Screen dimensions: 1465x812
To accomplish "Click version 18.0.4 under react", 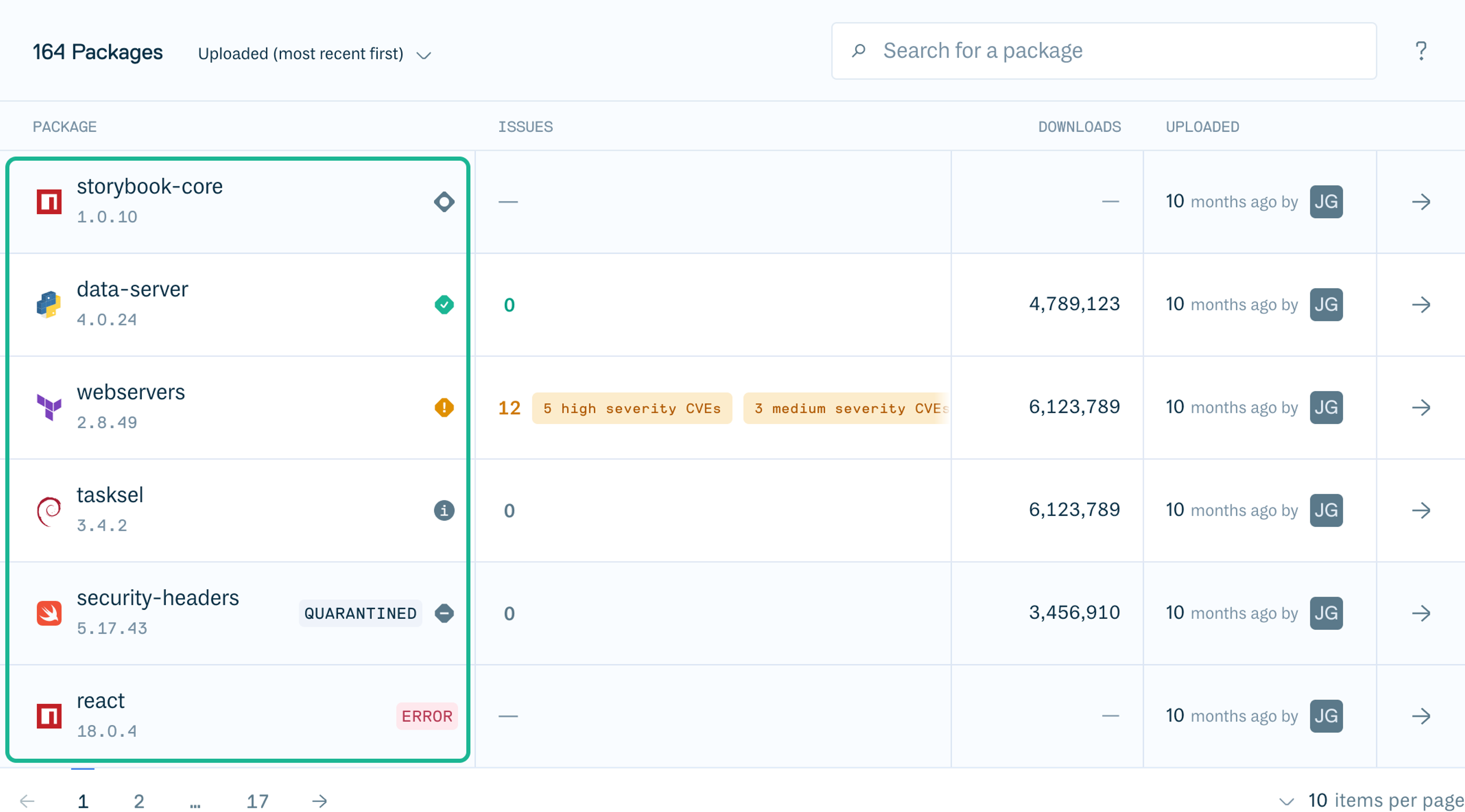I will (107, 732).
